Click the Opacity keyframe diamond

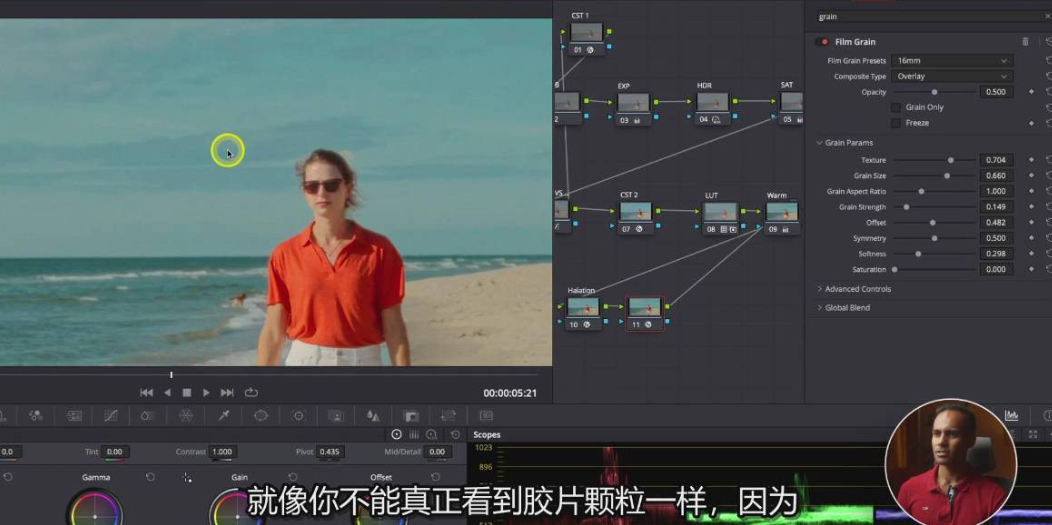[x=1031, y=92]
